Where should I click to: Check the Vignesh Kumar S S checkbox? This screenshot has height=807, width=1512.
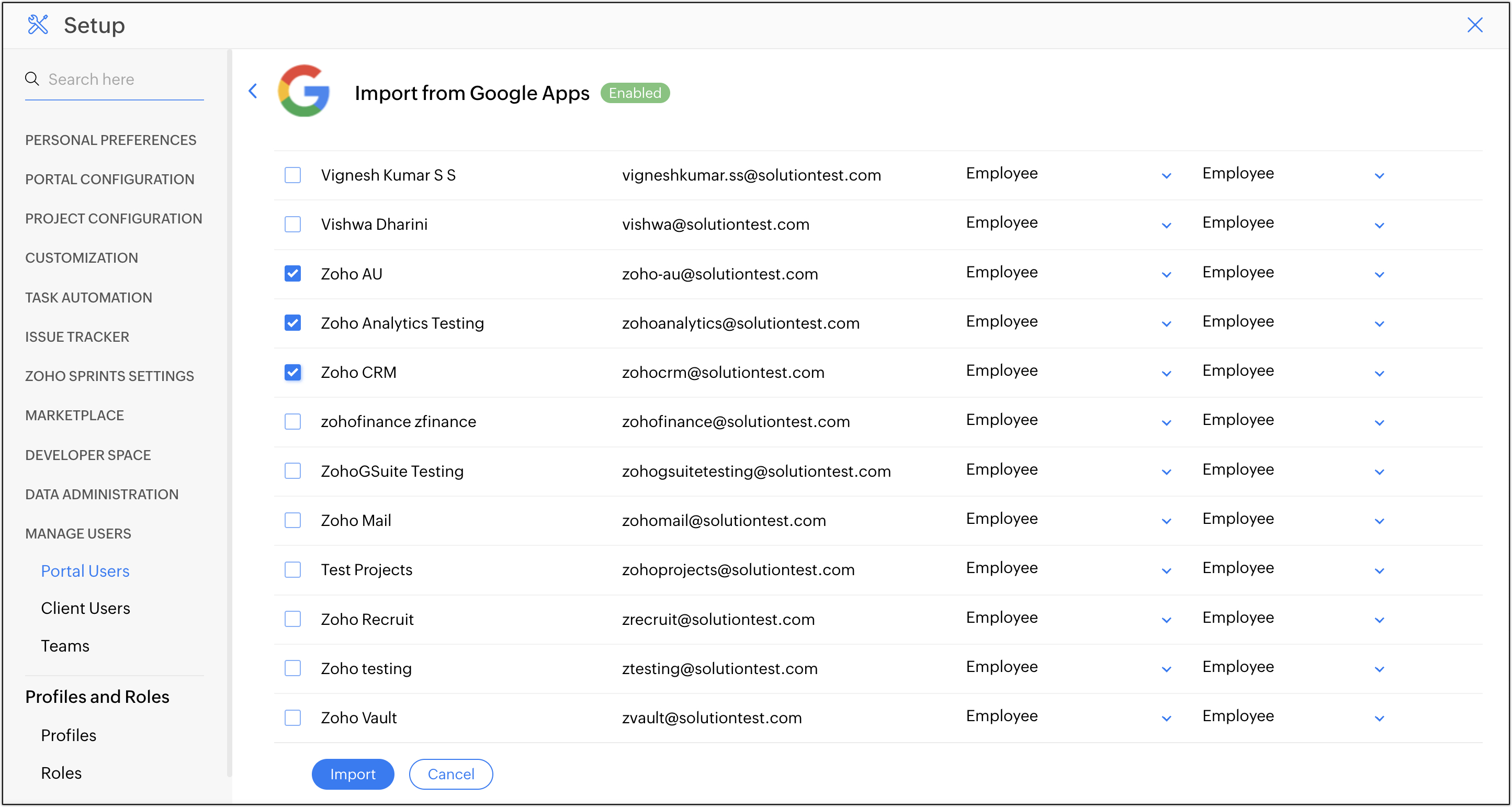292,175
